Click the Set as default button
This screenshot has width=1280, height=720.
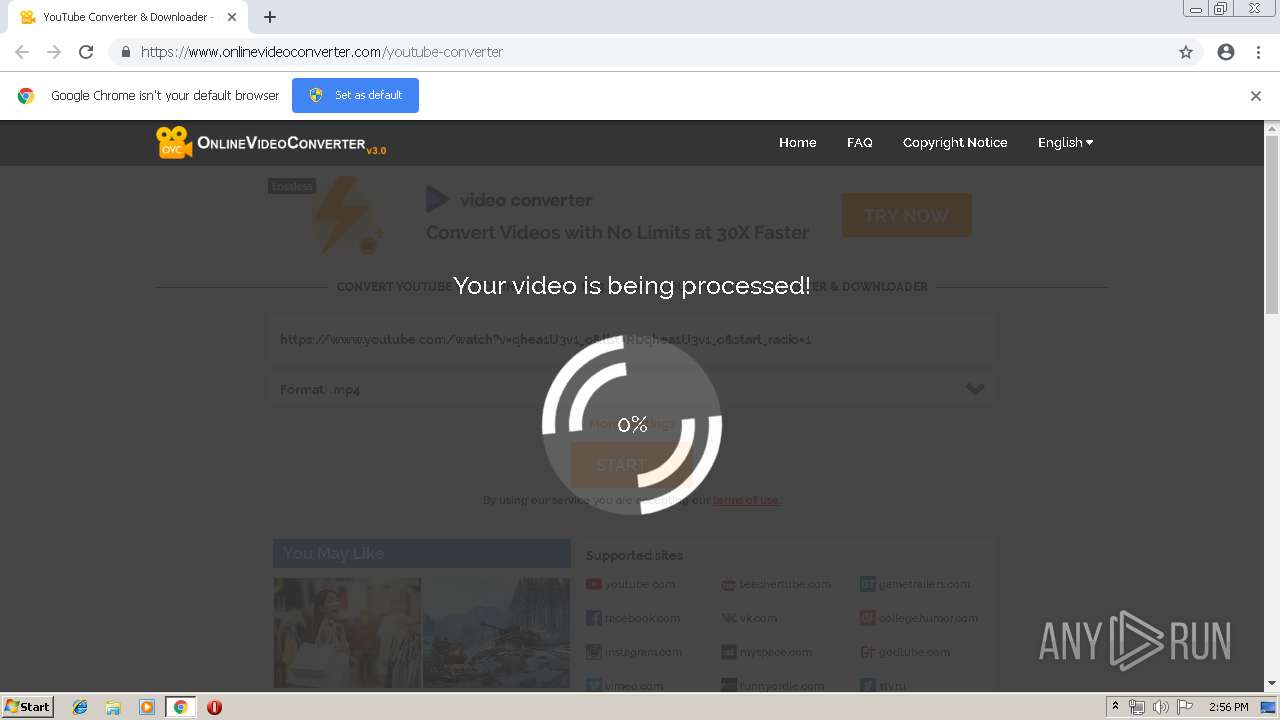(x=355, y=95)
